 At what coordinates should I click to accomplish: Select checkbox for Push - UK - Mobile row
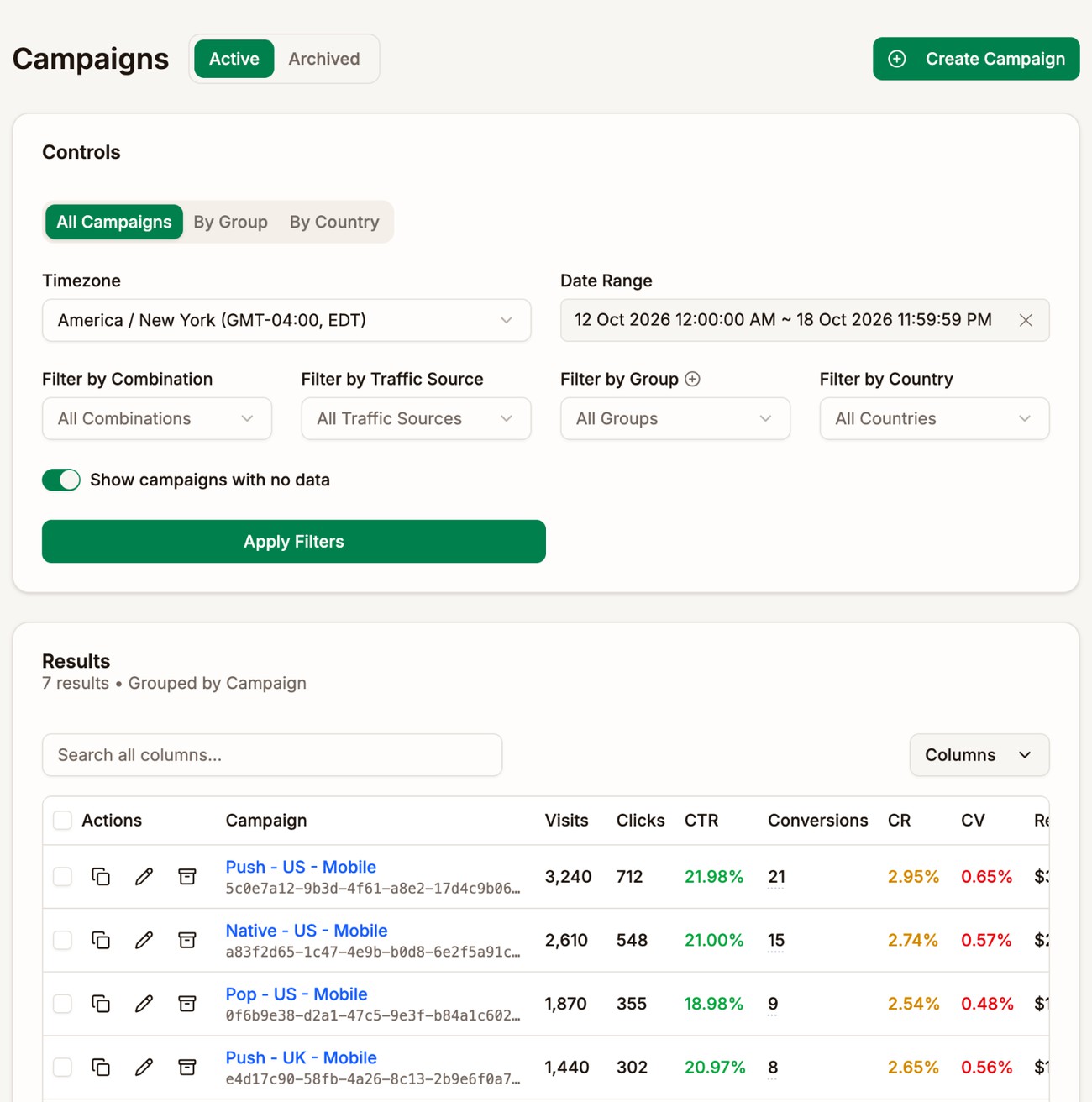[x=62, y=1067]
